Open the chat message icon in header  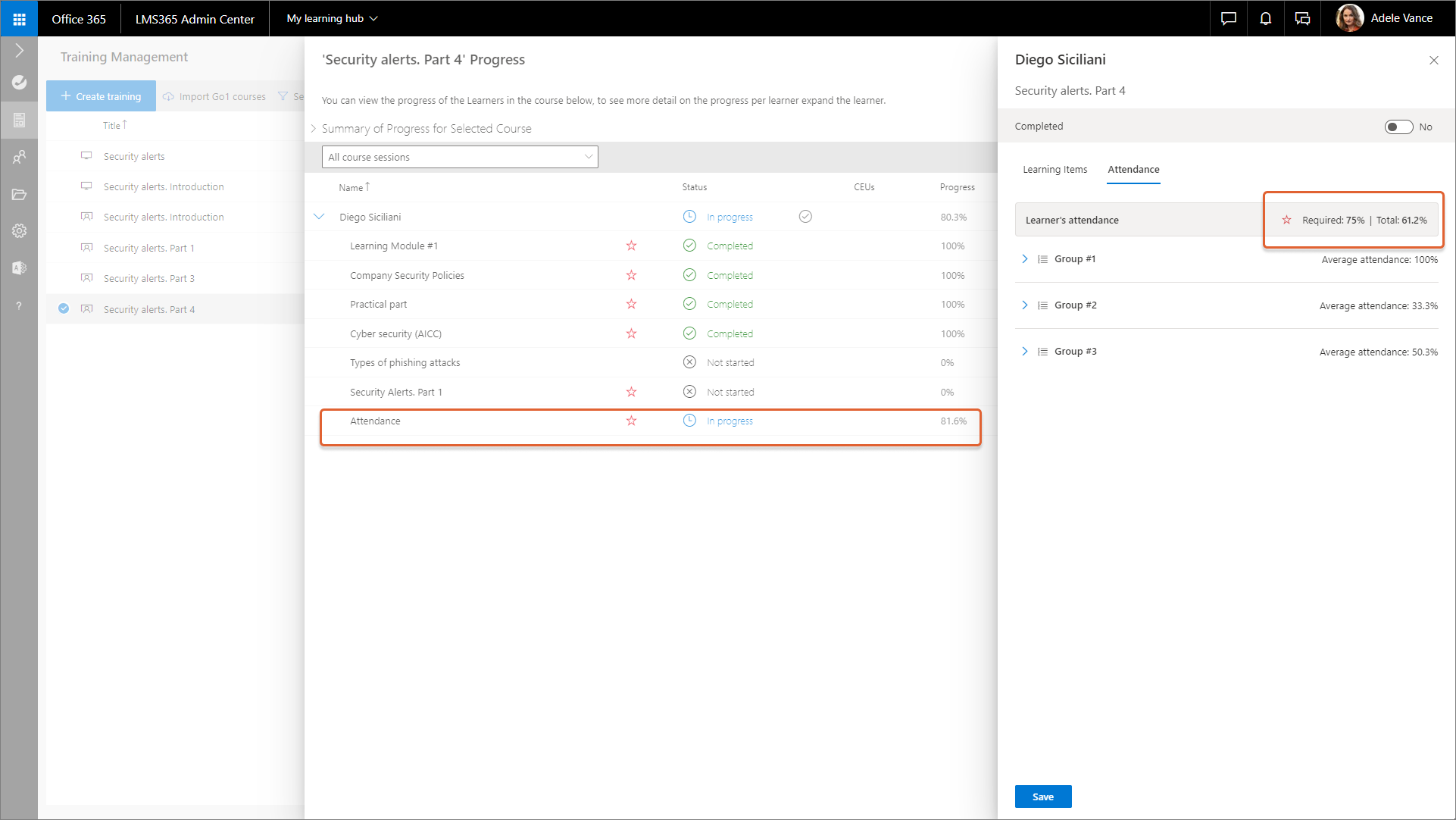[1228, 18]
